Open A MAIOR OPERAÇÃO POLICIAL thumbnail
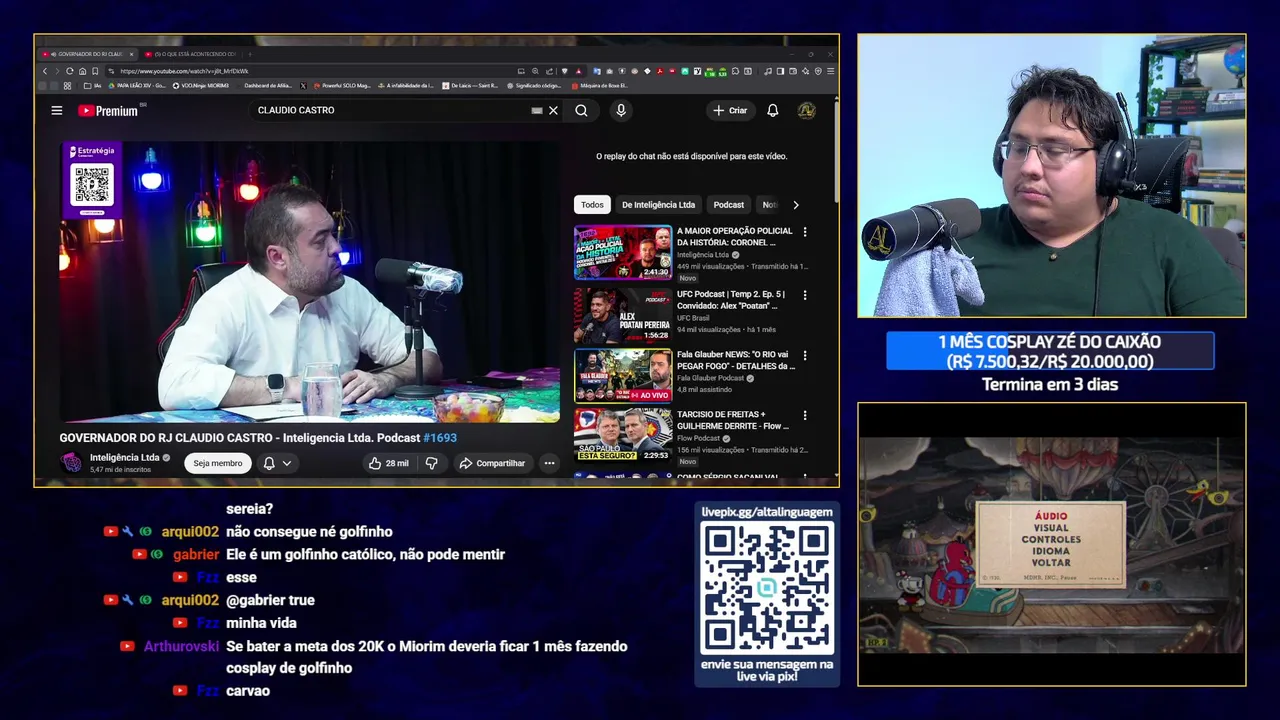The image size is (1280, 720). click(x=623, y=252)
